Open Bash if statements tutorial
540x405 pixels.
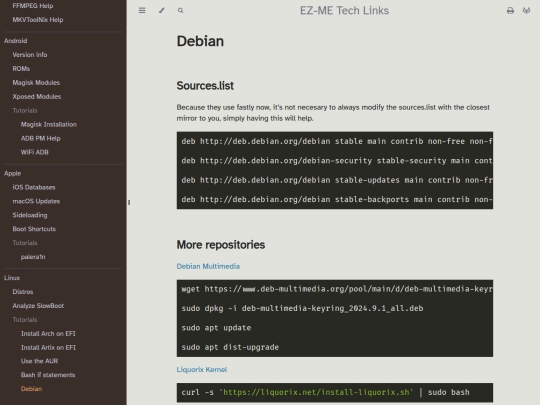(48, 375)
